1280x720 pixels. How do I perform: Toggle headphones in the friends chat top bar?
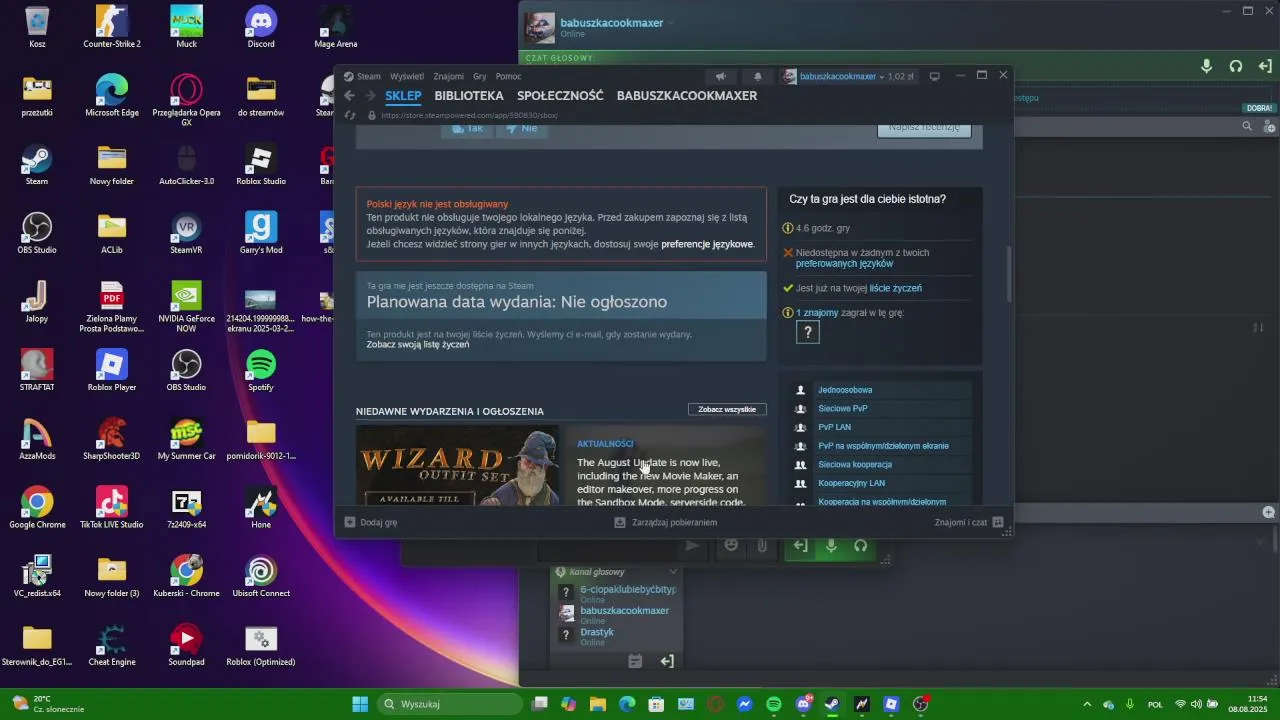[1236, 66]
